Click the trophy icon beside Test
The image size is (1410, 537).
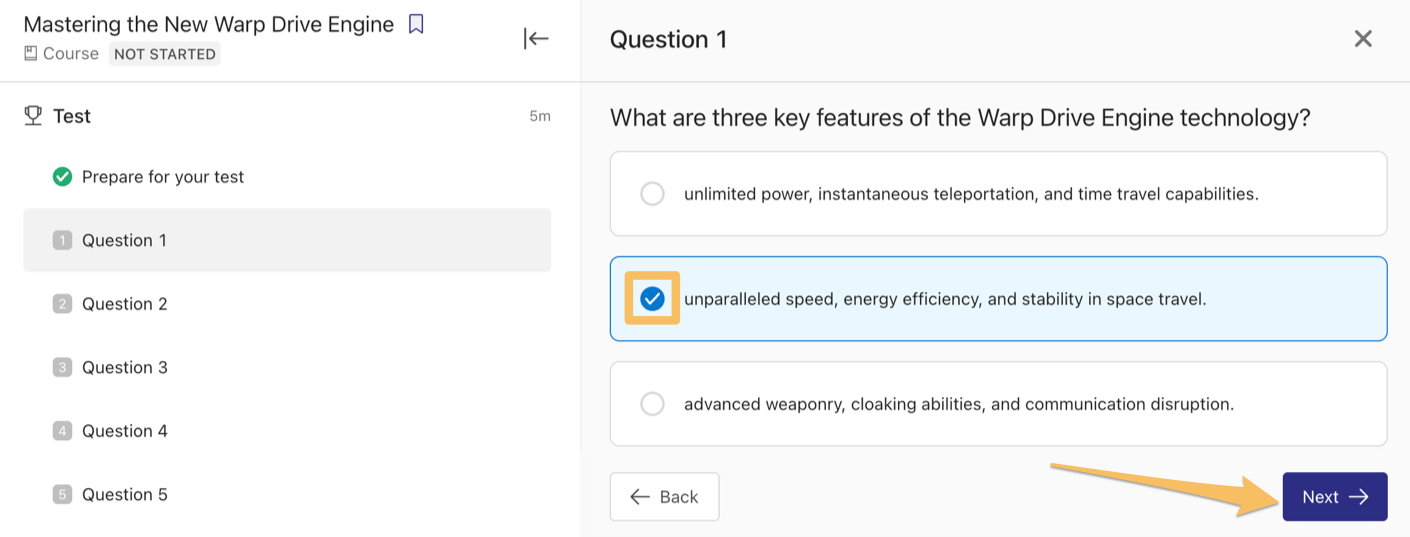coord(33,116)
